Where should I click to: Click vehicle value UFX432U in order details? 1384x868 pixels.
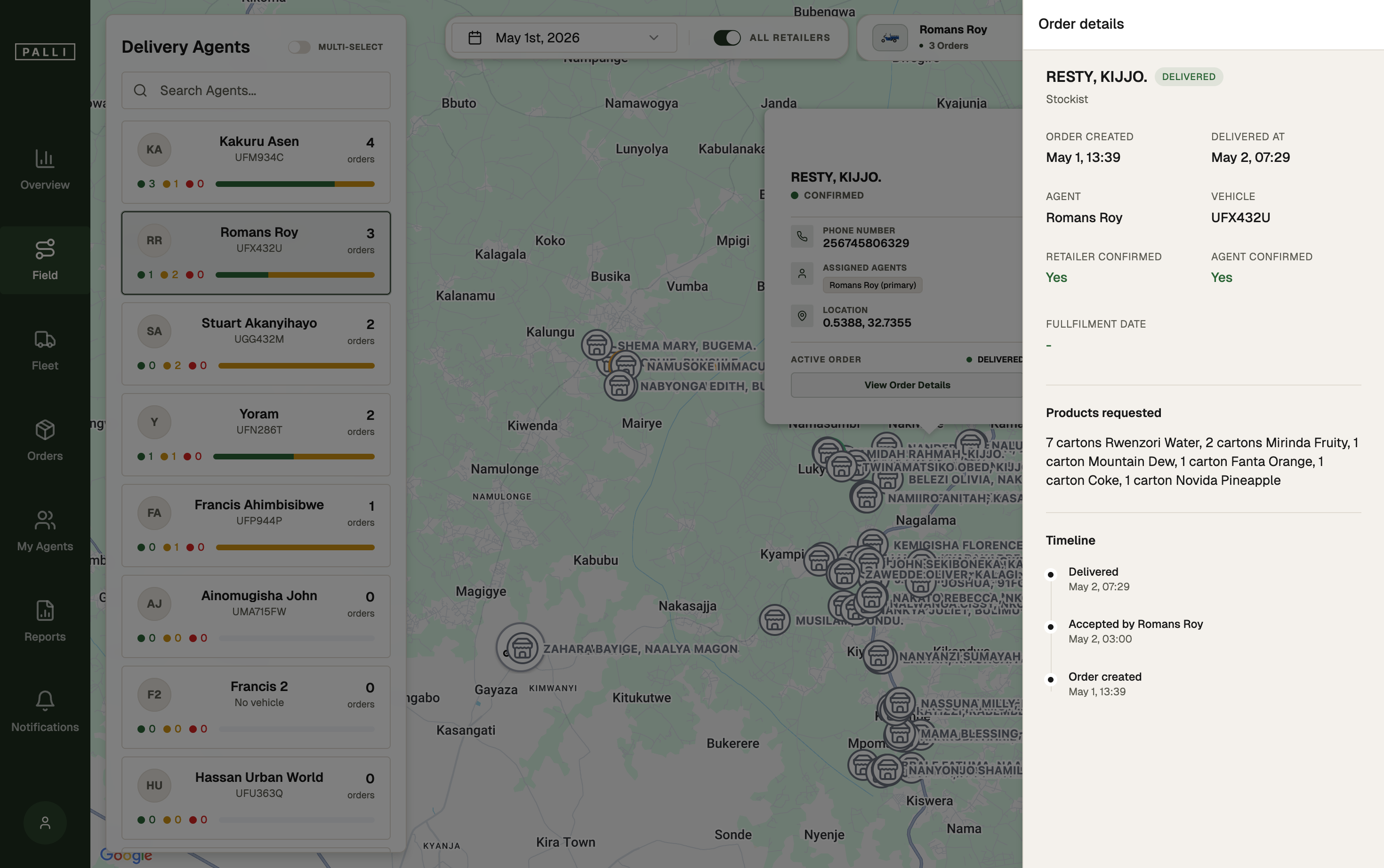tap(1240, 217)
